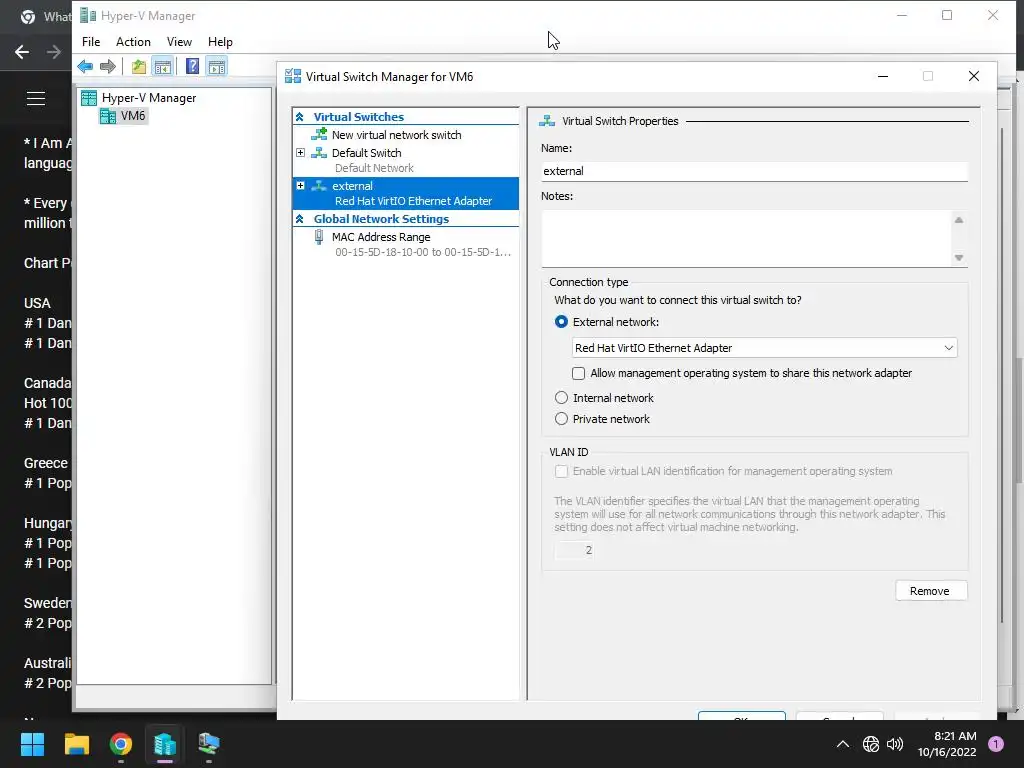The image size is (1024, 768).
Task: Open the notification badge in the tray
Action: tap(996, 743)
